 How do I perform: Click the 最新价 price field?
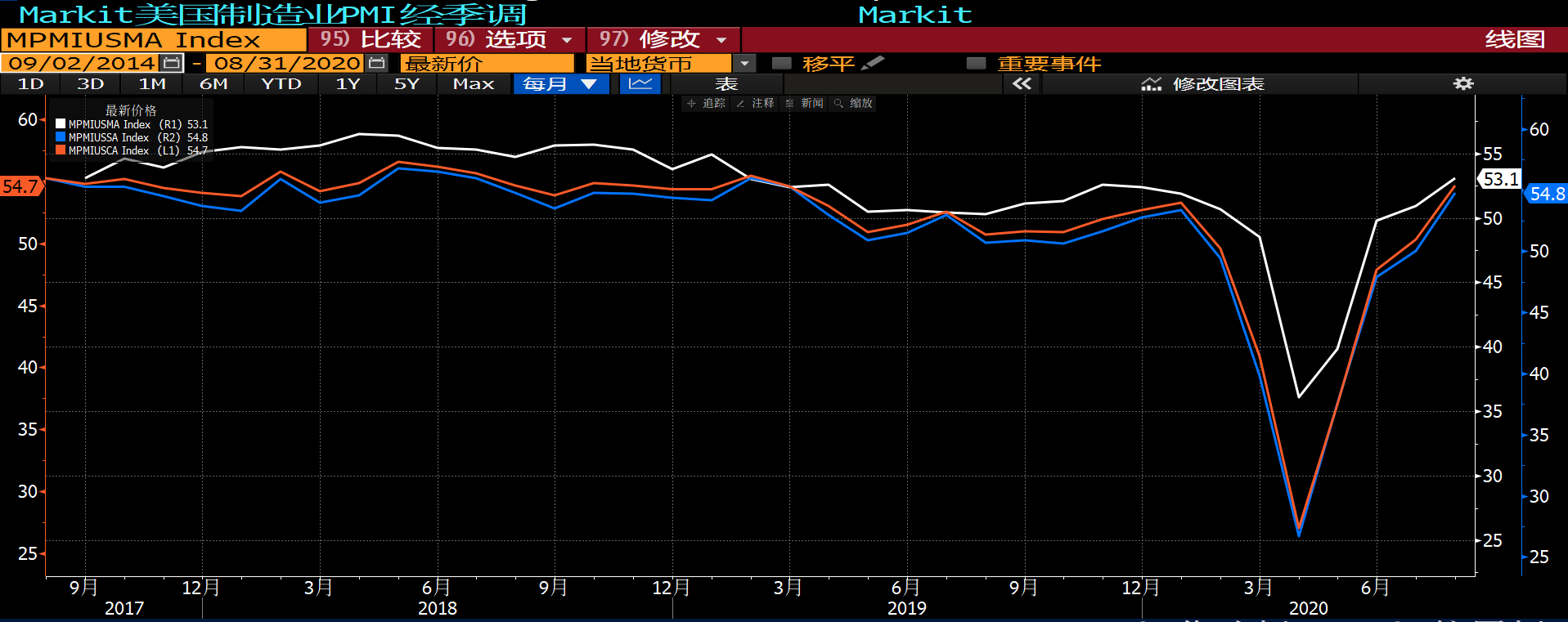tap(487, 63)
